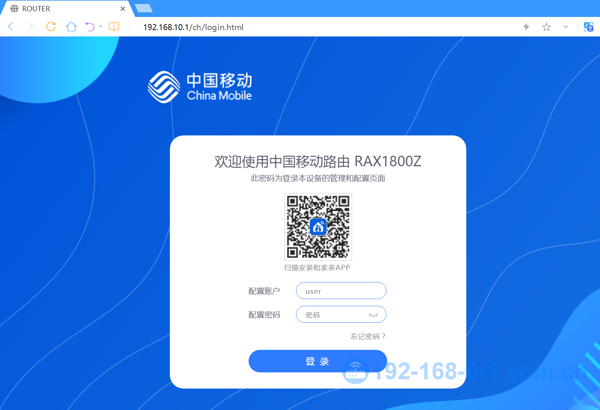Go back with the browser back arrow
Image resolution: width=600 pixels, height=410 pixels.
coord(11,26)
